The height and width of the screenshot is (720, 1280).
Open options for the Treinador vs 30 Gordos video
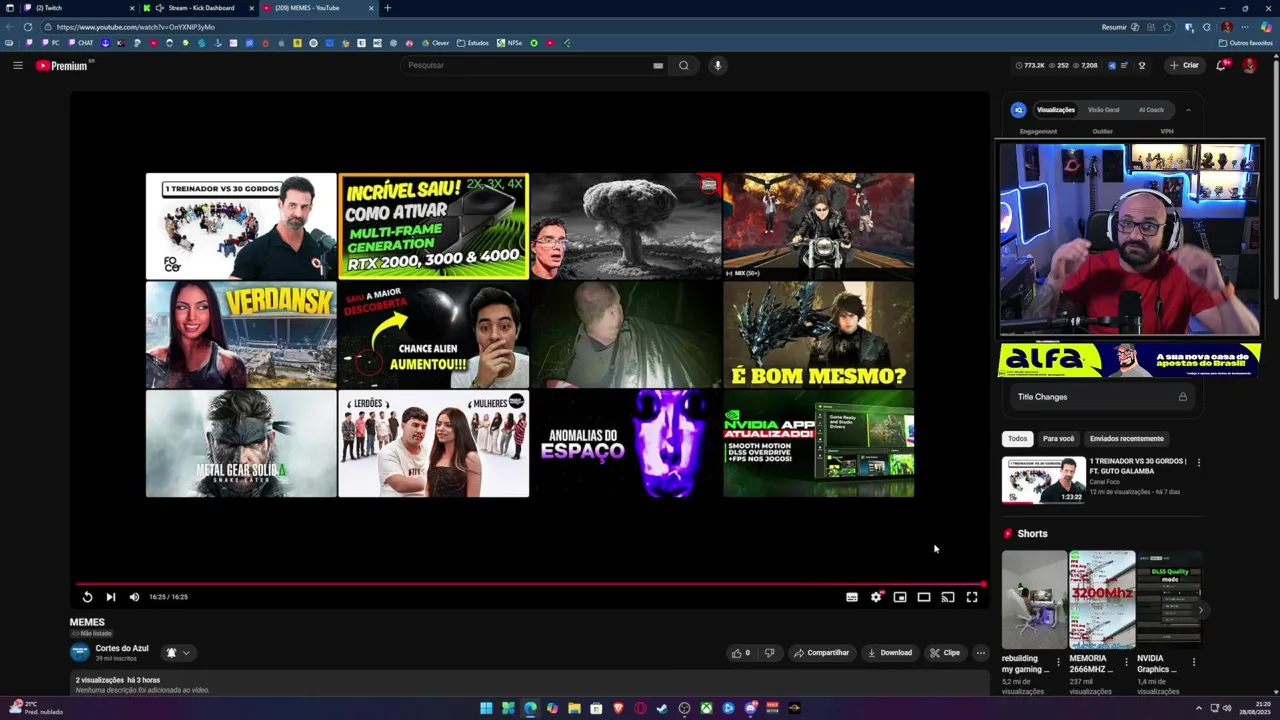(1198, 463)
